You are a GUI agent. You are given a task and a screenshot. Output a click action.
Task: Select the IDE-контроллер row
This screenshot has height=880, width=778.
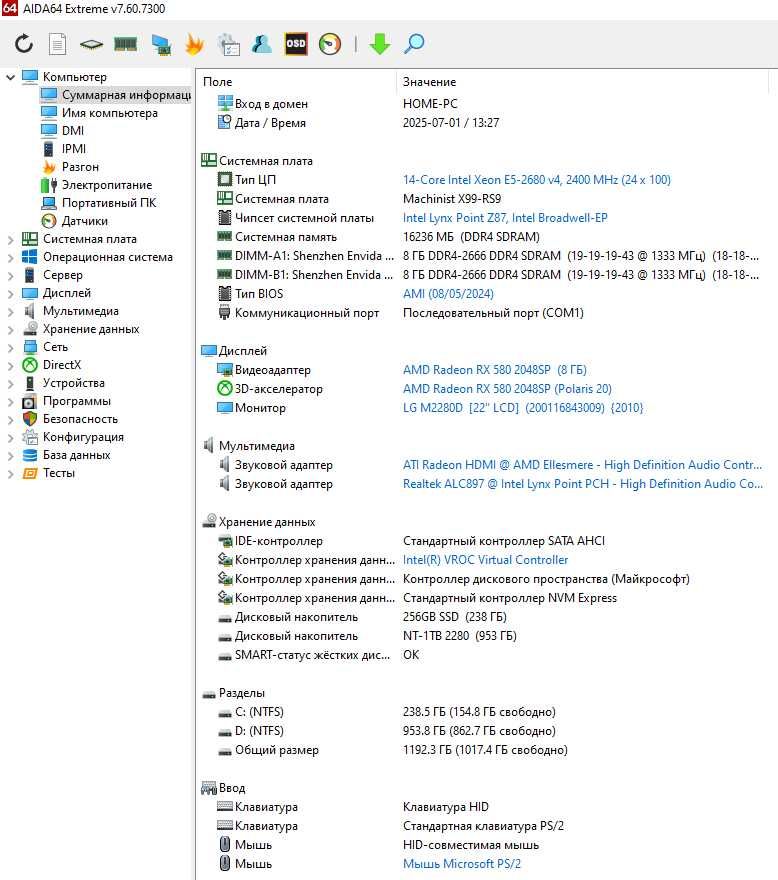[486, 541]
